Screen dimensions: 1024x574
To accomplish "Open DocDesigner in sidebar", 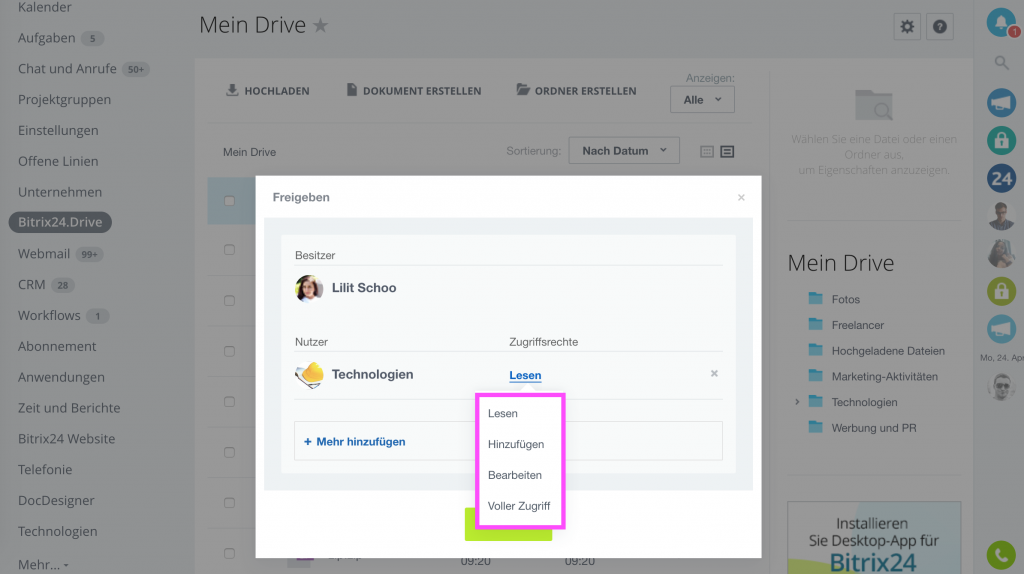I will click(56, 501).
